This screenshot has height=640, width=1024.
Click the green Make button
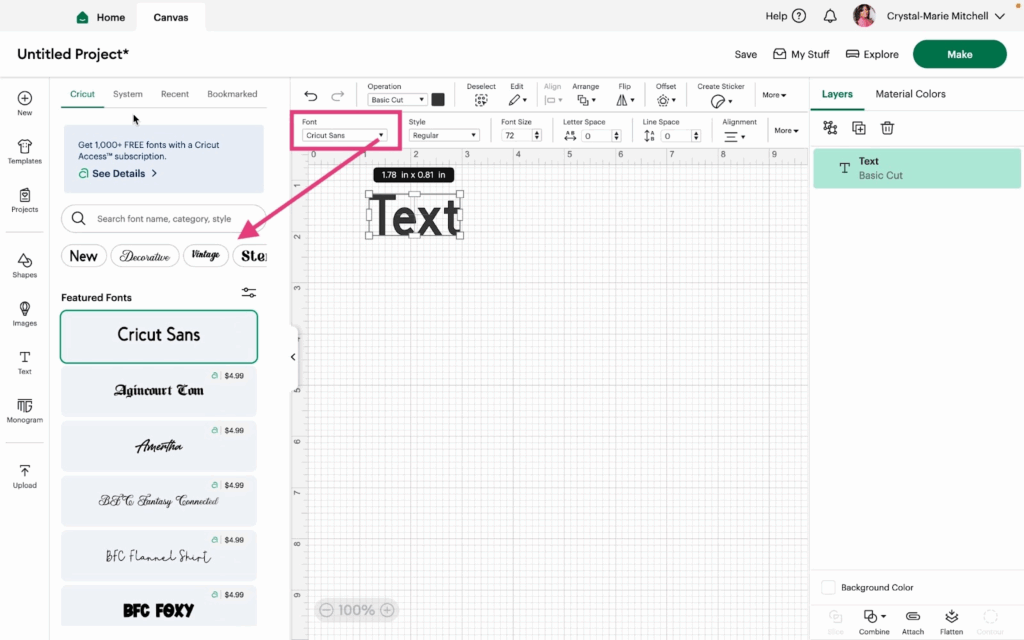[959, 54]
